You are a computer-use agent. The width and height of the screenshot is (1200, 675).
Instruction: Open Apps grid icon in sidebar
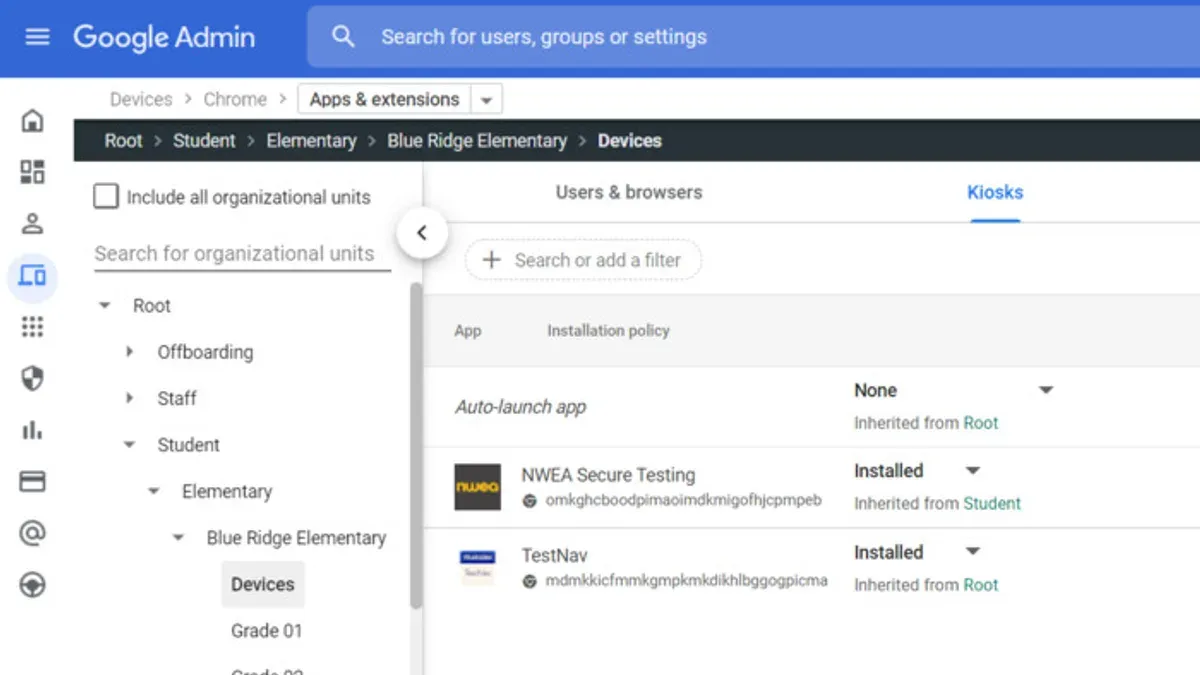[33, 327]
